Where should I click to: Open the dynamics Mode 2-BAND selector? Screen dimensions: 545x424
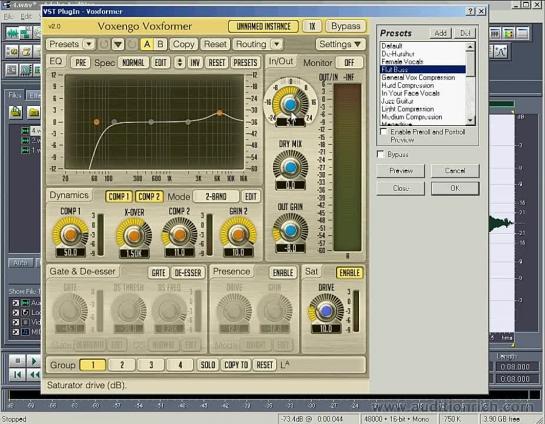tap(216, 197)
